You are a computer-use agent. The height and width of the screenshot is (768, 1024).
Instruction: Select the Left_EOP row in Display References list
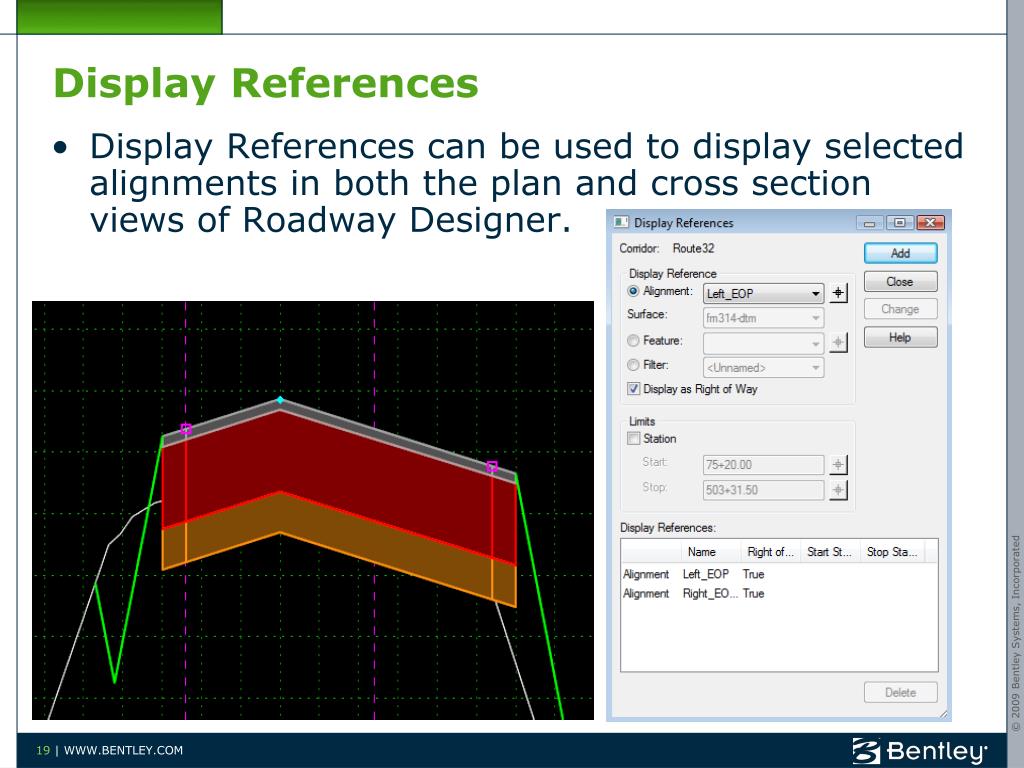(779, 574)
